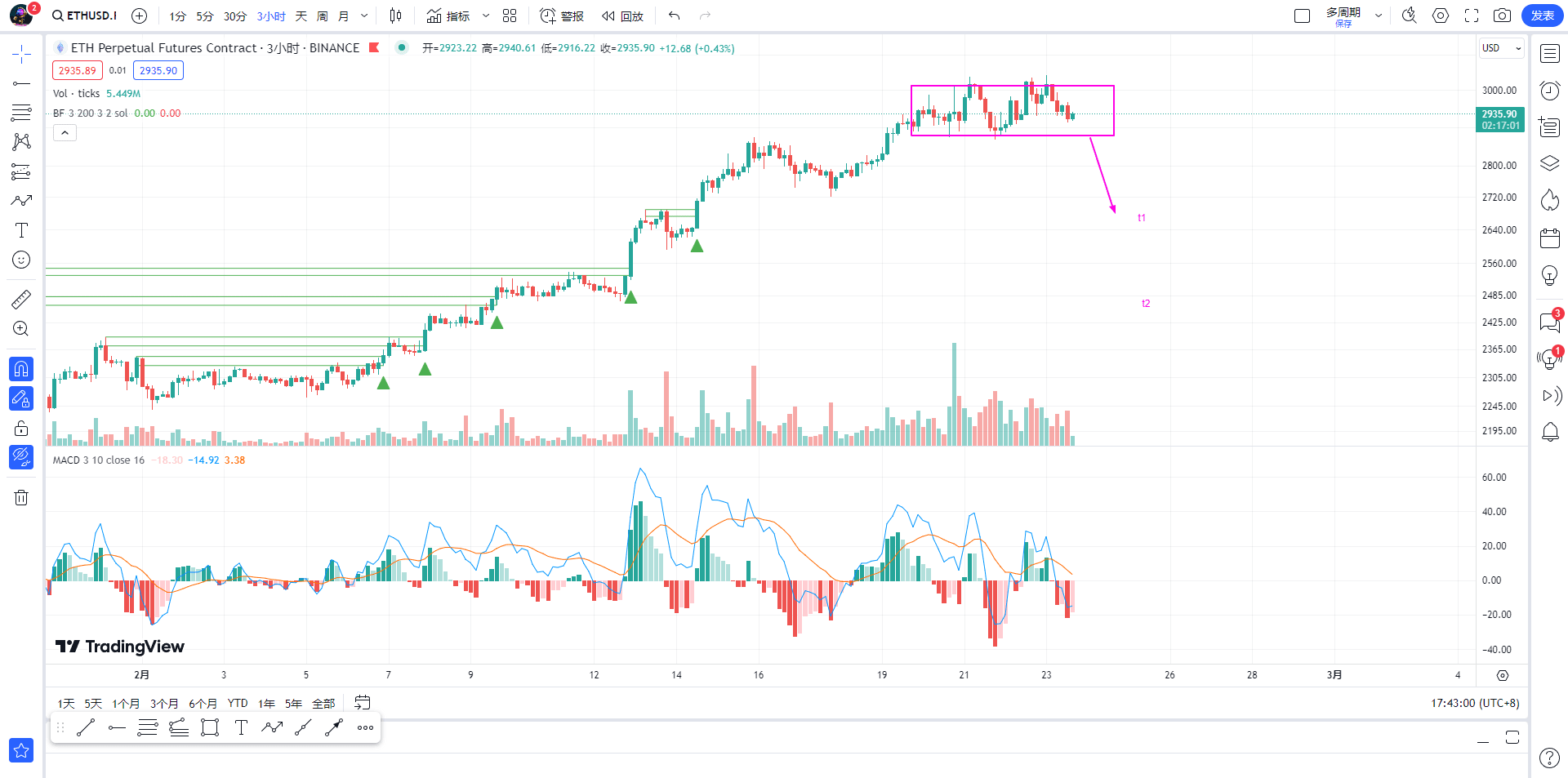Click the rectangle layout button

point(1303,16)
